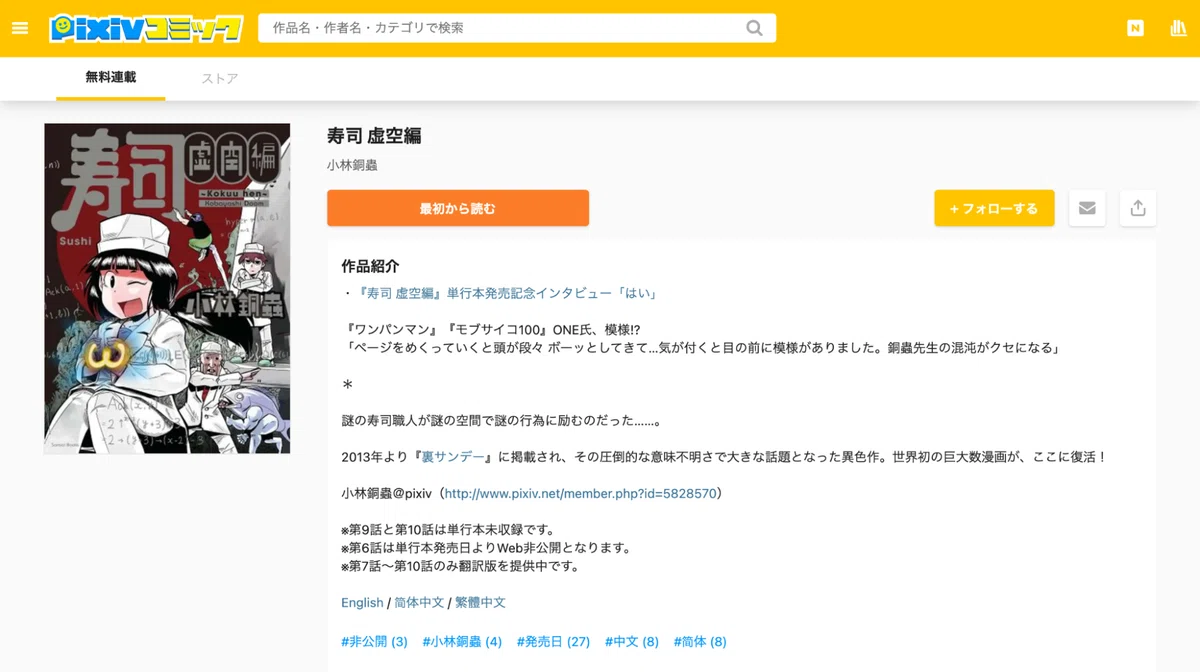Click the share upload icon button
The height and width of the screenshot is (672, 1200).
[x=1138, y=208]
